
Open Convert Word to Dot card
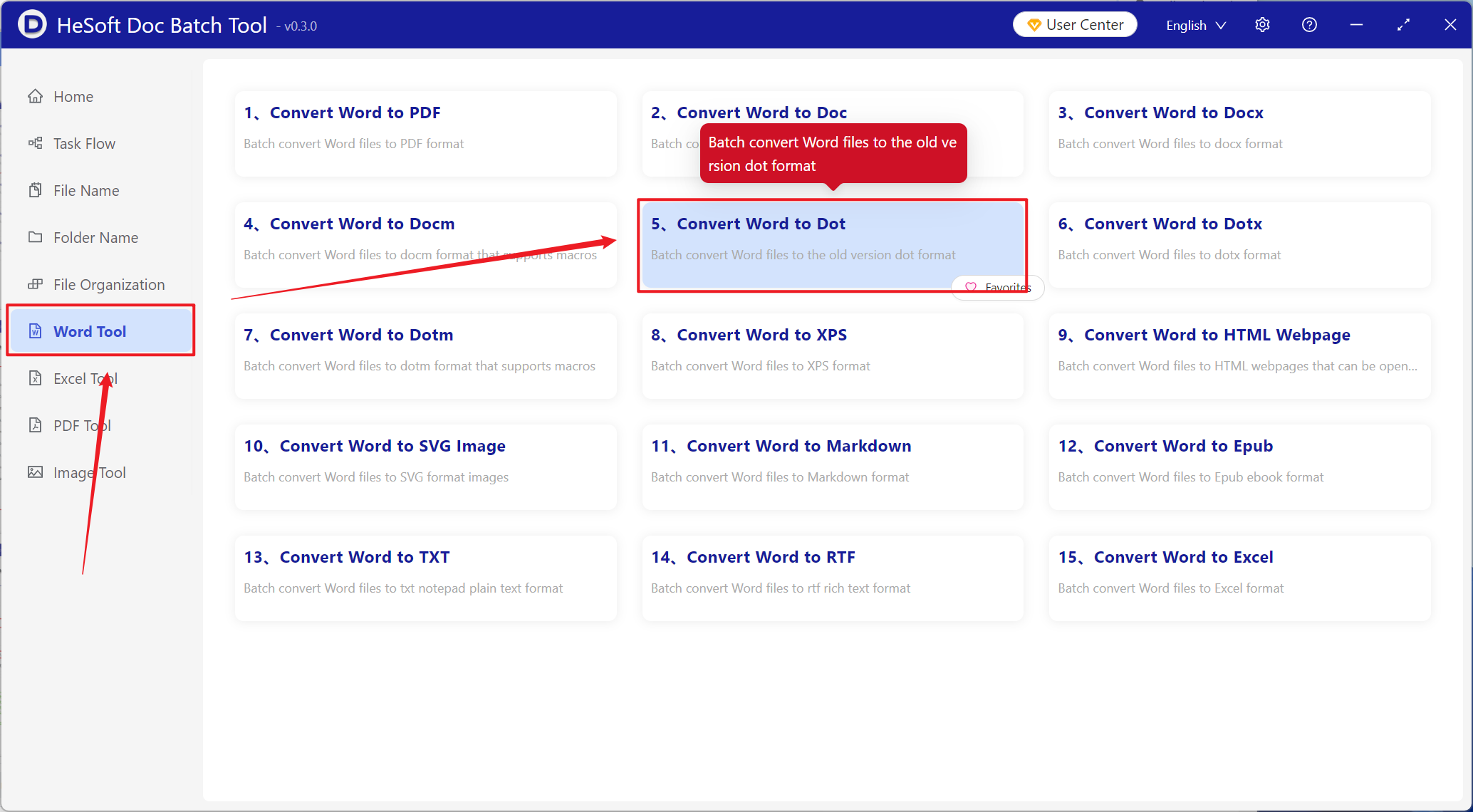tap(833, 245)
